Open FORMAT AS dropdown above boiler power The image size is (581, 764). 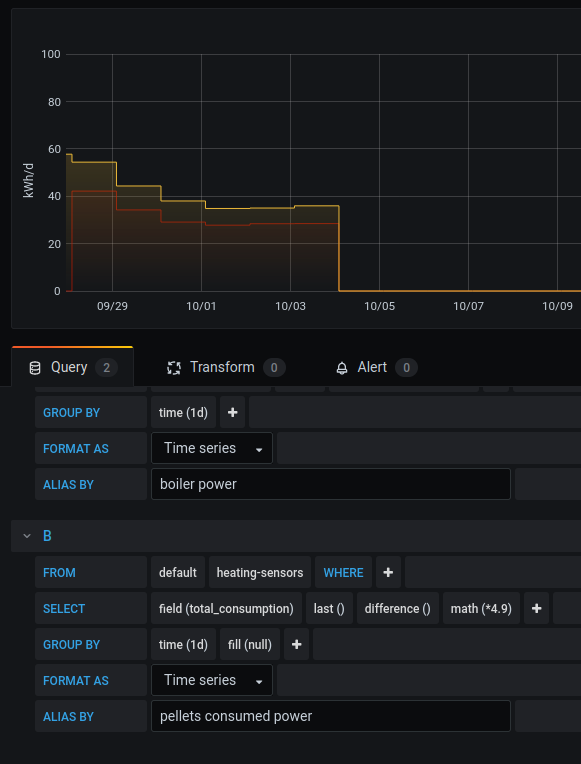click(212, 448)
